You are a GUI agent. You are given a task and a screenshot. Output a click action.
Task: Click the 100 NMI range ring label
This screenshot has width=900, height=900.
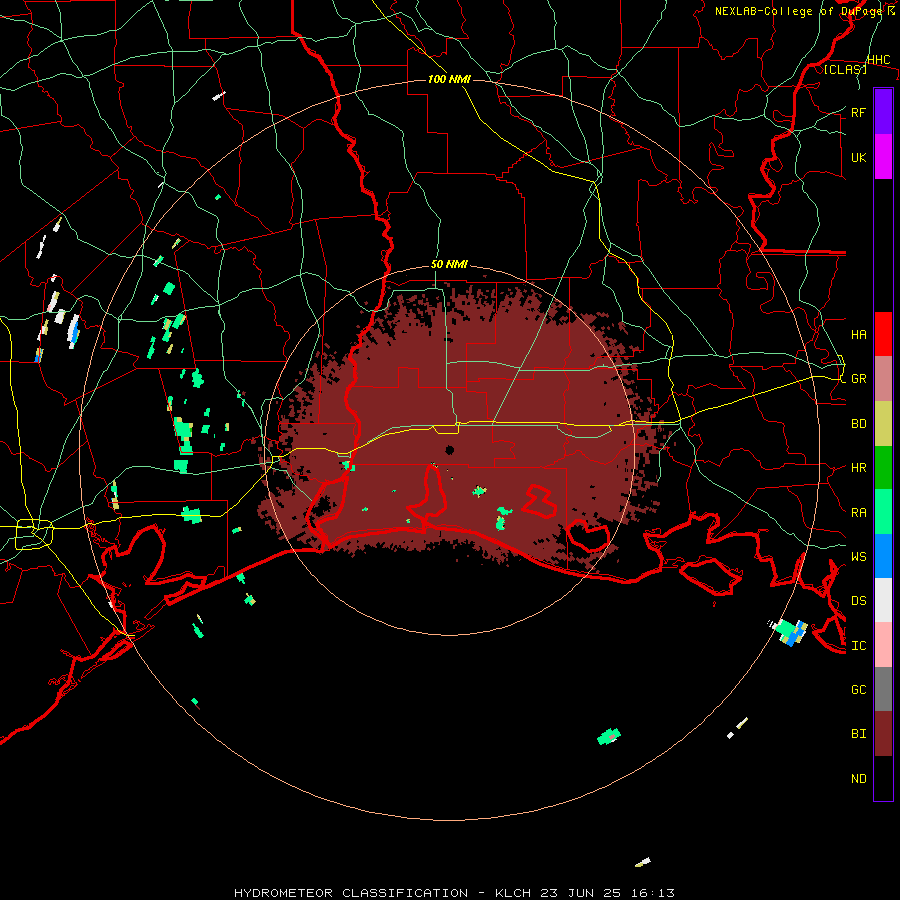click(449, 79)
